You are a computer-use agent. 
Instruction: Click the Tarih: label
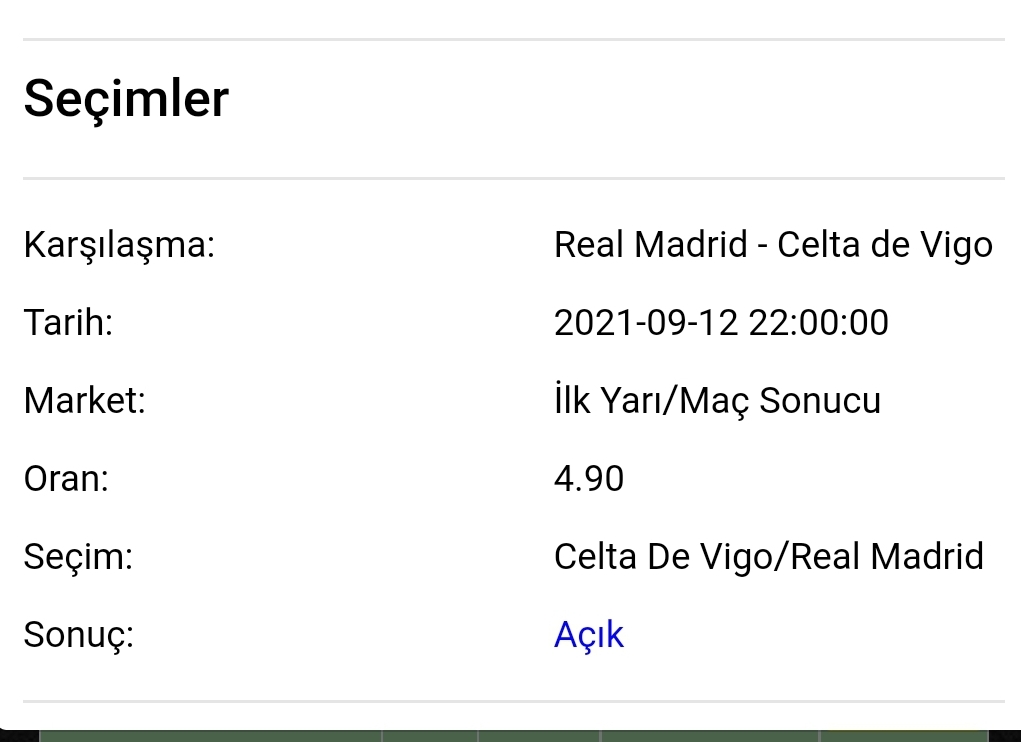tap(68, 323)
